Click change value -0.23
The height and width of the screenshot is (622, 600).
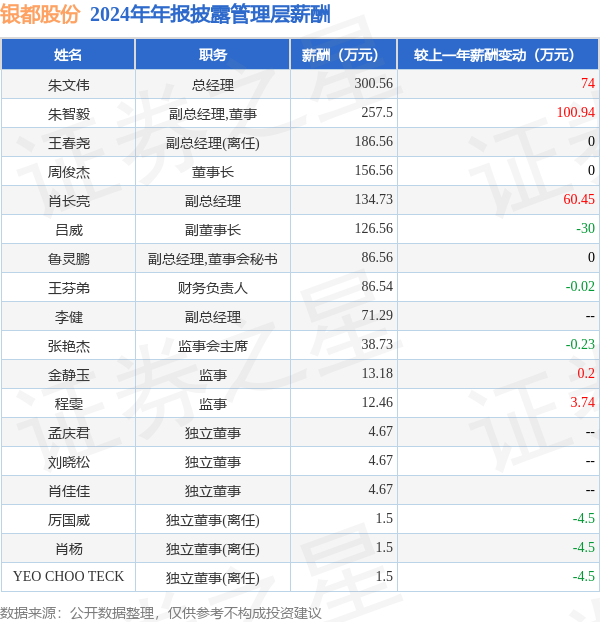pyautogui.click(x=580, y=344)
